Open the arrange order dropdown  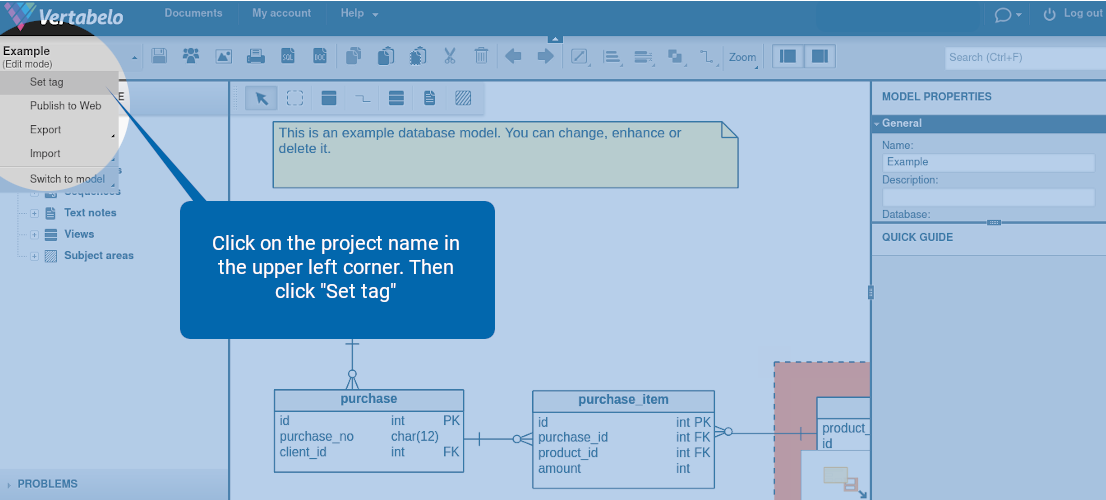click(x=676, y=57)
